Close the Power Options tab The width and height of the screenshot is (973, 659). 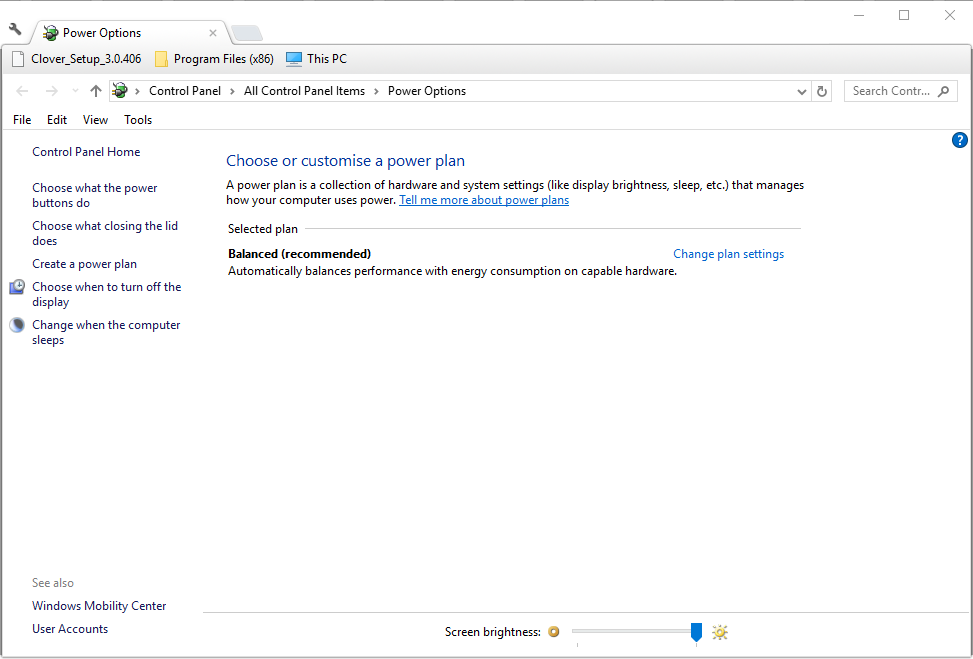pos(213,33)
